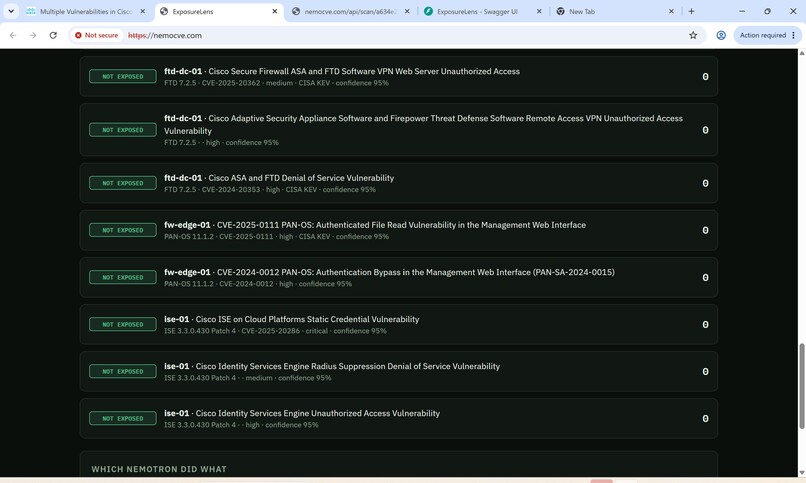This screenshot has height=483, width=806.
Task: Reload the page
Action: tap(53, 35)
